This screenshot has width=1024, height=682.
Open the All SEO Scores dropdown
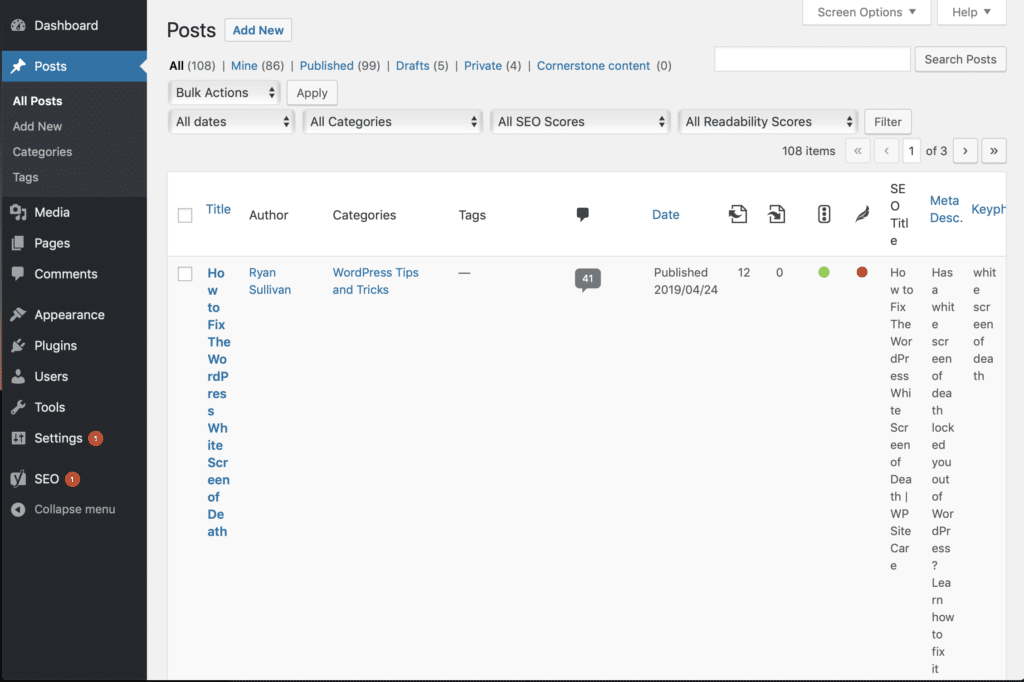pyautogui.click(x=581, y=122)
